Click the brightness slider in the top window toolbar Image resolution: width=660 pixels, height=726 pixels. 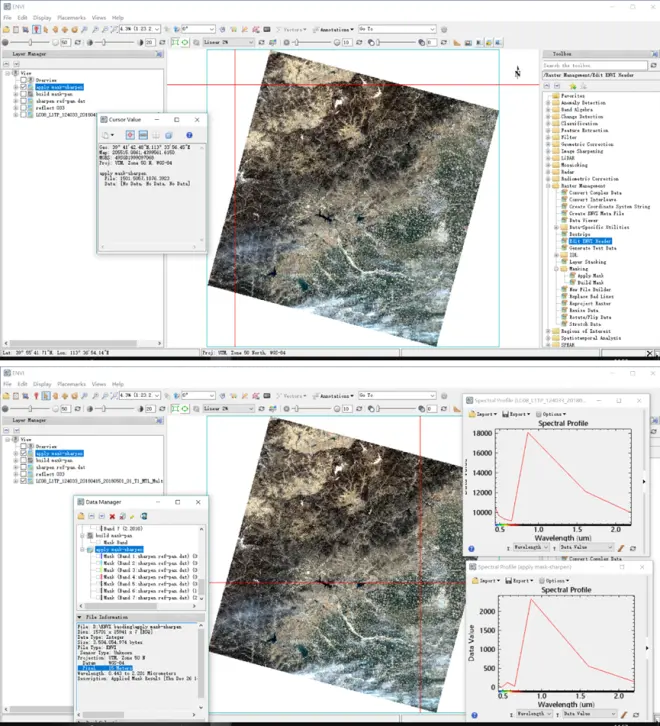(x=30, y=43)
